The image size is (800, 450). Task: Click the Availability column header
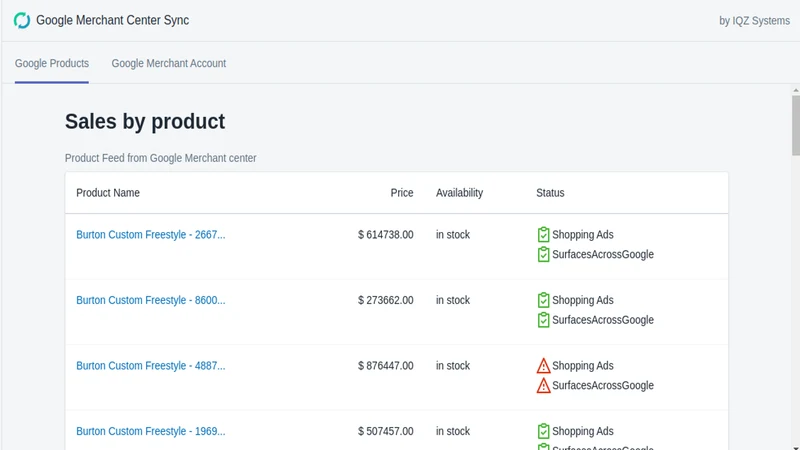(x=459, y=193)
